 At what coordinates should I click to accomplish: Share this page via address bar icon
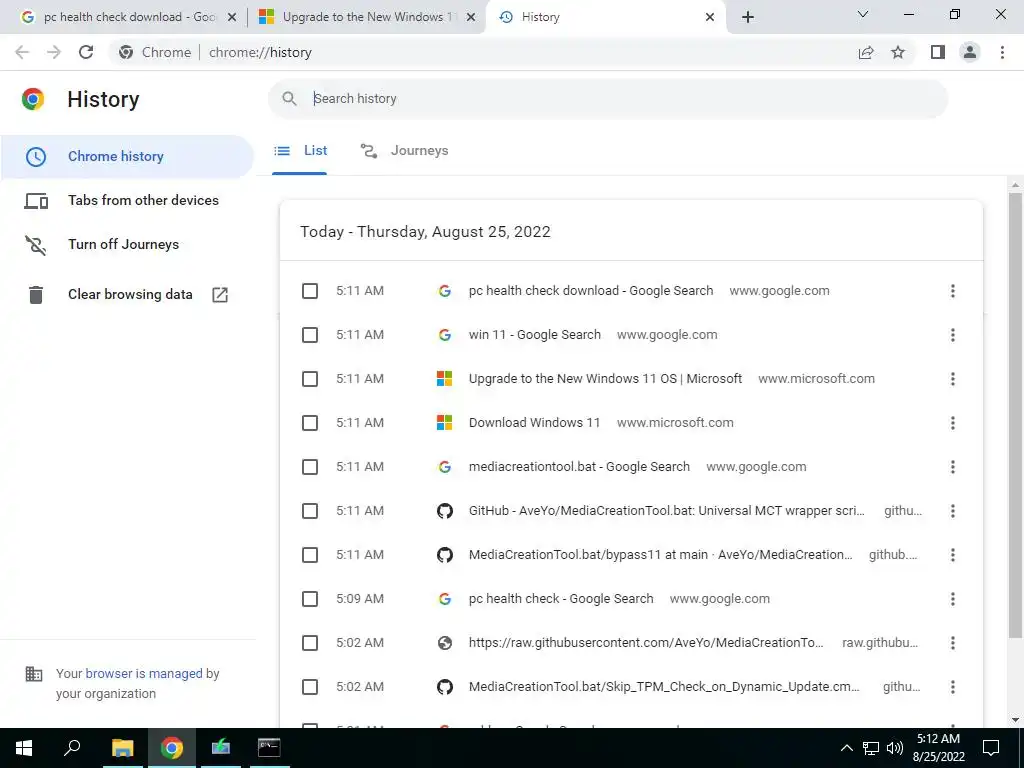(866, 52)
